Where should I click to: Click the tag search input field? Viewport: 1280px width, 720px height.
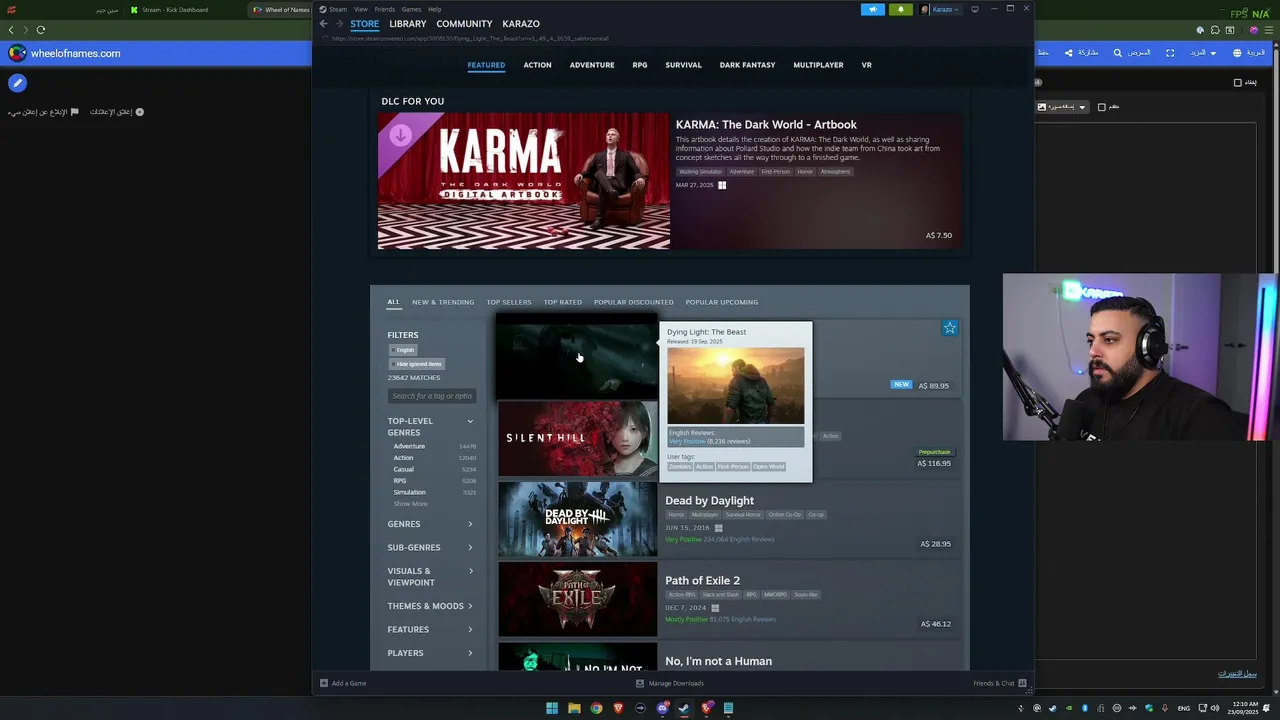point(431,396)
